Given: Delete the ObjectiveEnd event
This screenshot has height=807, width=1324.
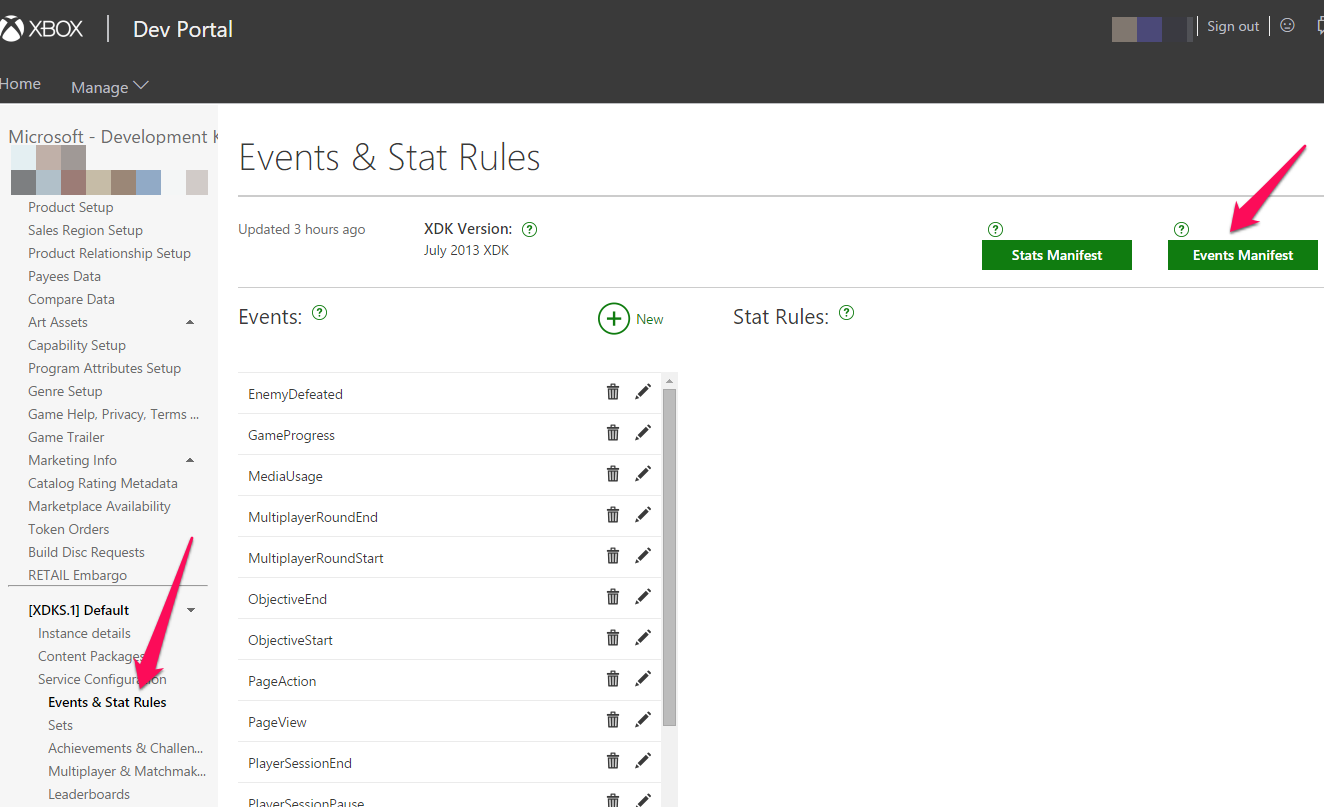Looking at the screenshot, I should (x=613, y=597).
